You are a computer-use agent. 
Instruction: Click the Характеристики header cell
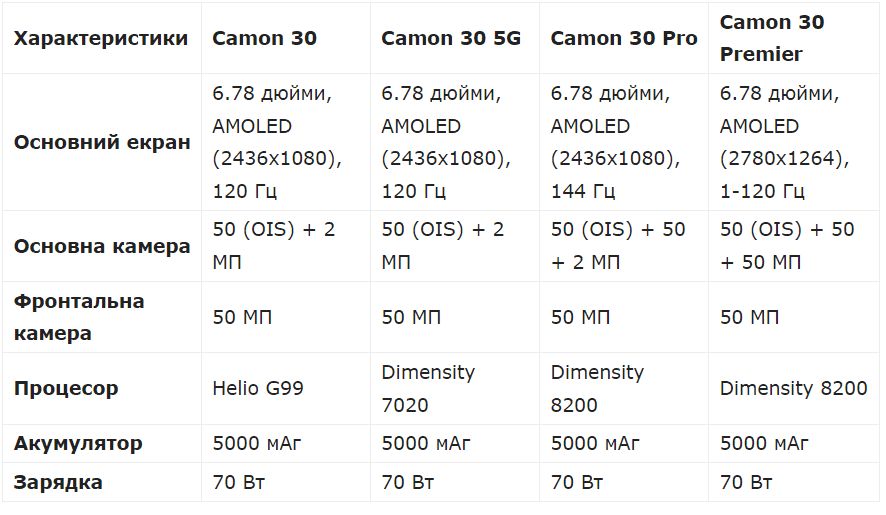click(x=100, y=39)
